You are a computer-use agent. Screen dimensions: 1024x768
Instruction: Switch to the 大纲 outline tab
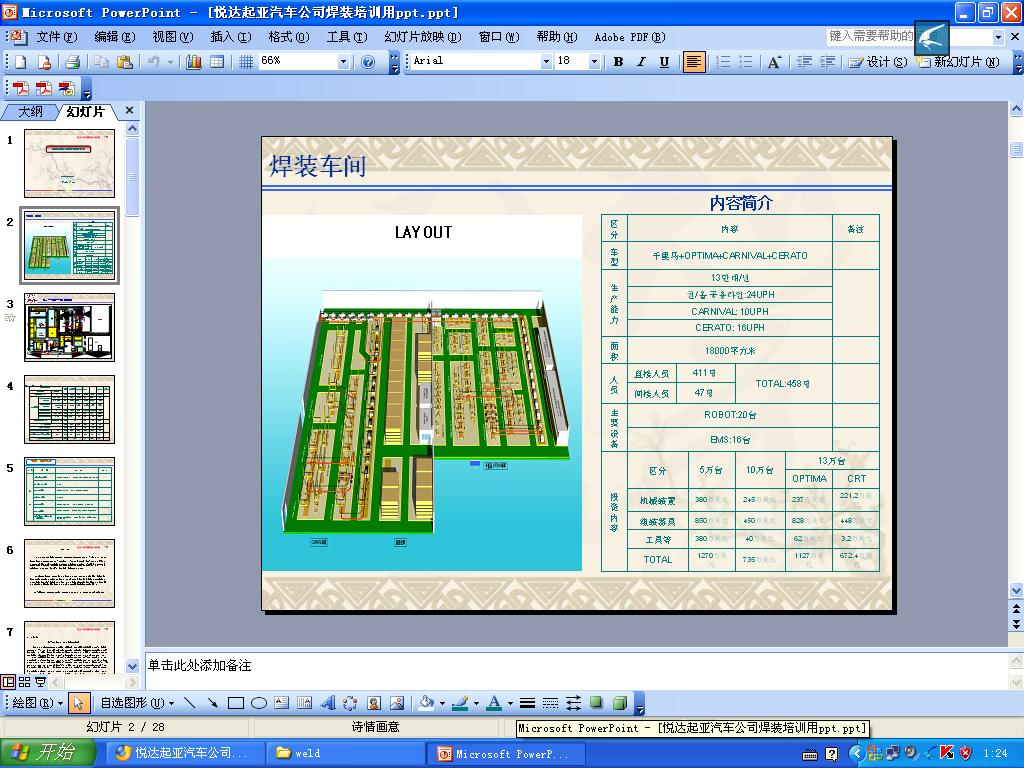[x=30, y=112]
